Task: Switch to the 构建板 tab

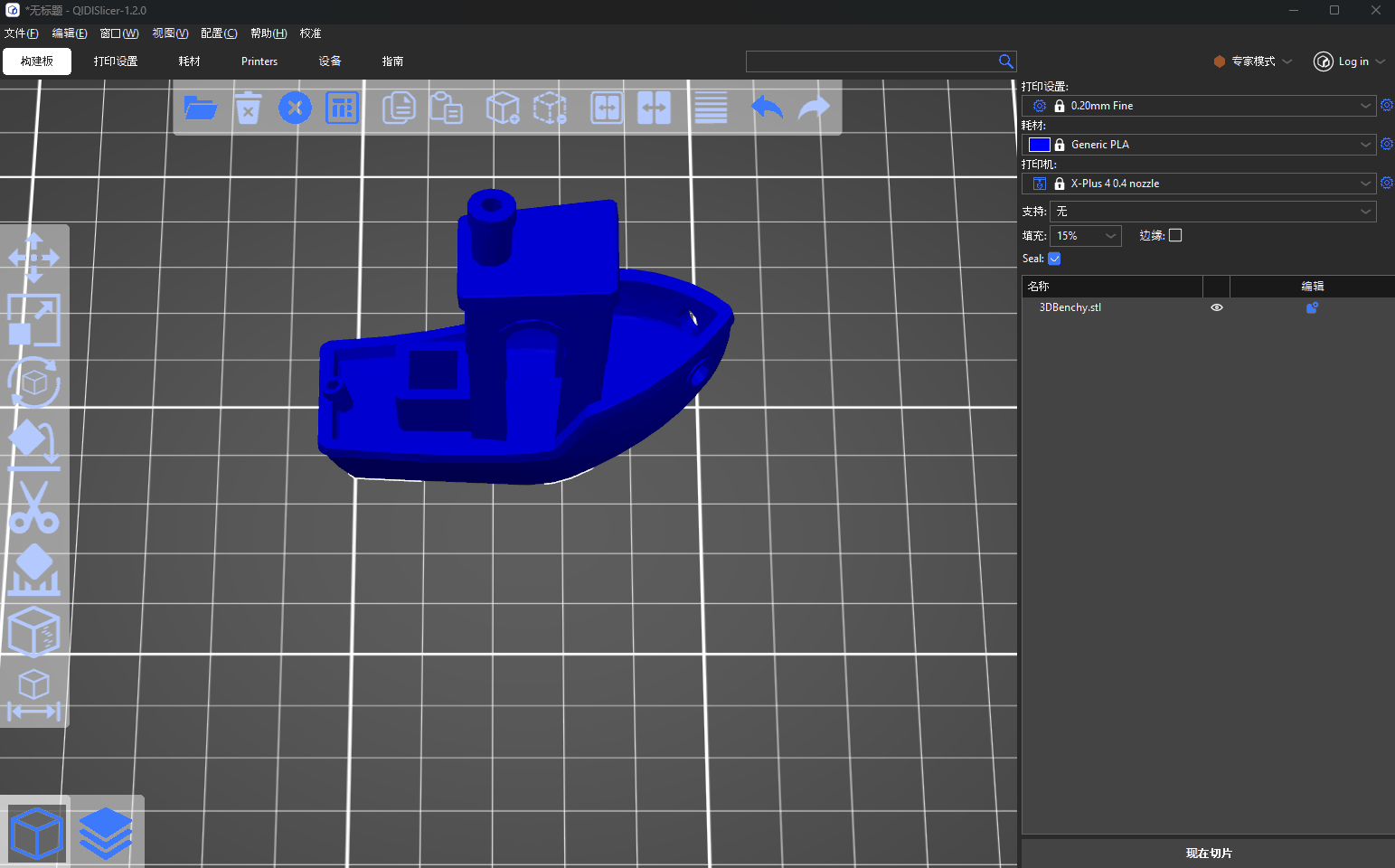Action: pyautogui.click(x=37, y=61)
